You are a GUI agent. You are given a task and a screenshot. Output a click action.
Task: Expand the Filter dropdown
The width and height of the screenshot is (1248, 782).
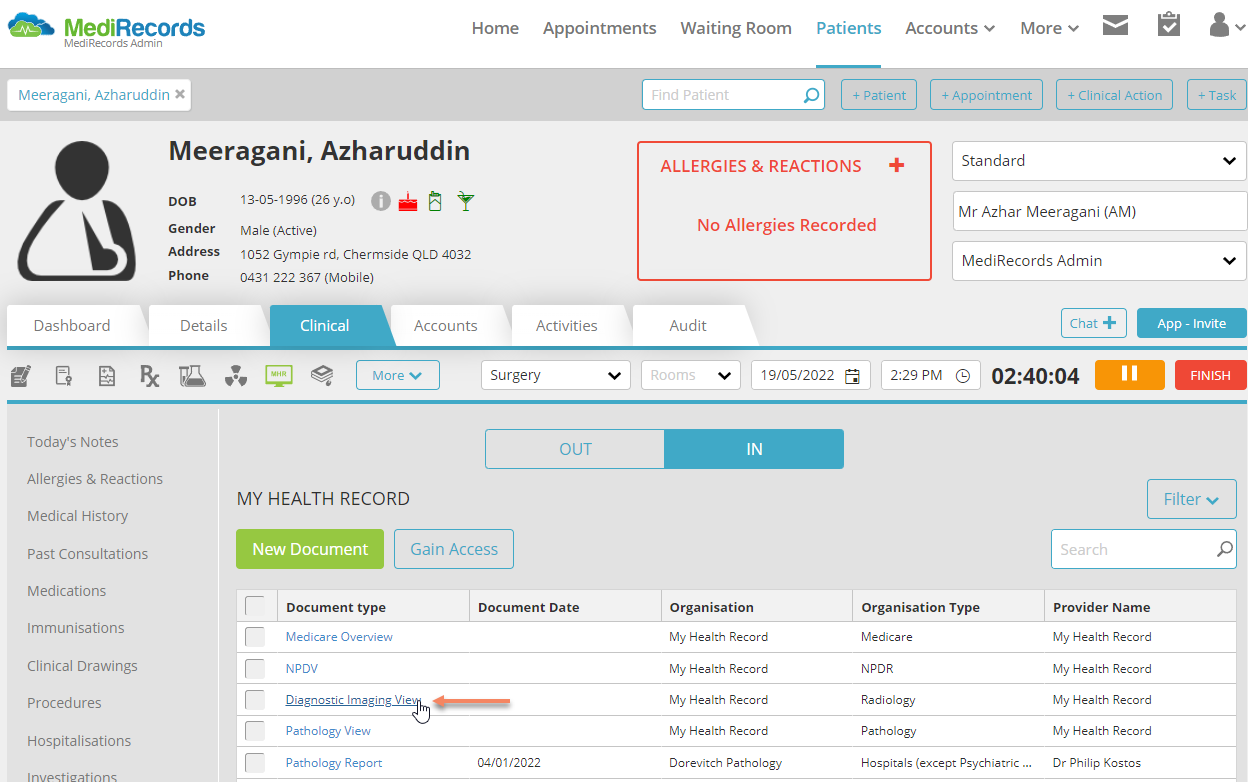pyautogui.click(x=1191, y=499)
